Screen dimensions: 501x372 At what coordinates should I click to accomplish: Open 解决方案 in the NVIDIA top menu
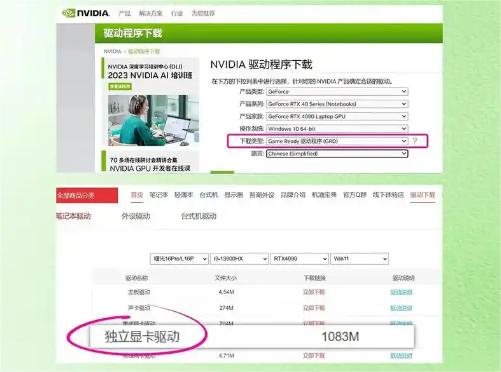[x=150, y=13]
